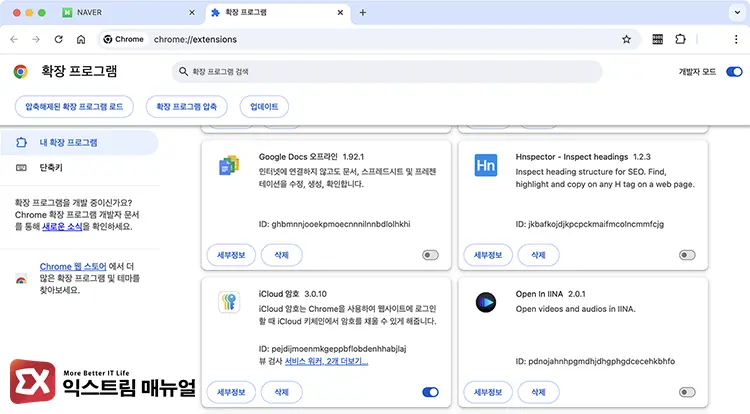Disable the iCloud 암호 extension toggle
Screen dimensions: 750x414
tap(430, 392)
